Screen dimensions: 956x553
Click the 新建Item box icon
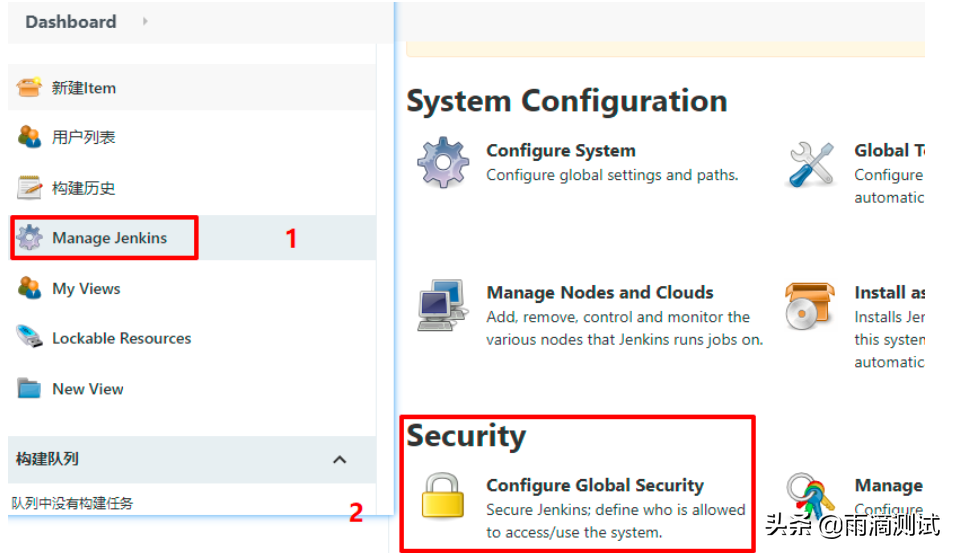coord(29,87)
